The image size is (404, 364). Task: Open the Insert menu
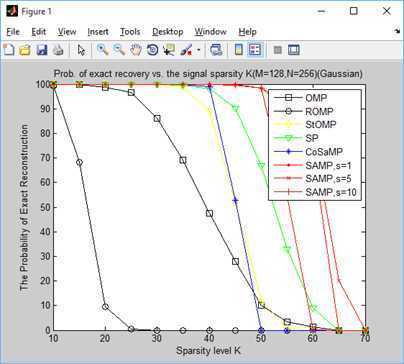coord(98,32)
